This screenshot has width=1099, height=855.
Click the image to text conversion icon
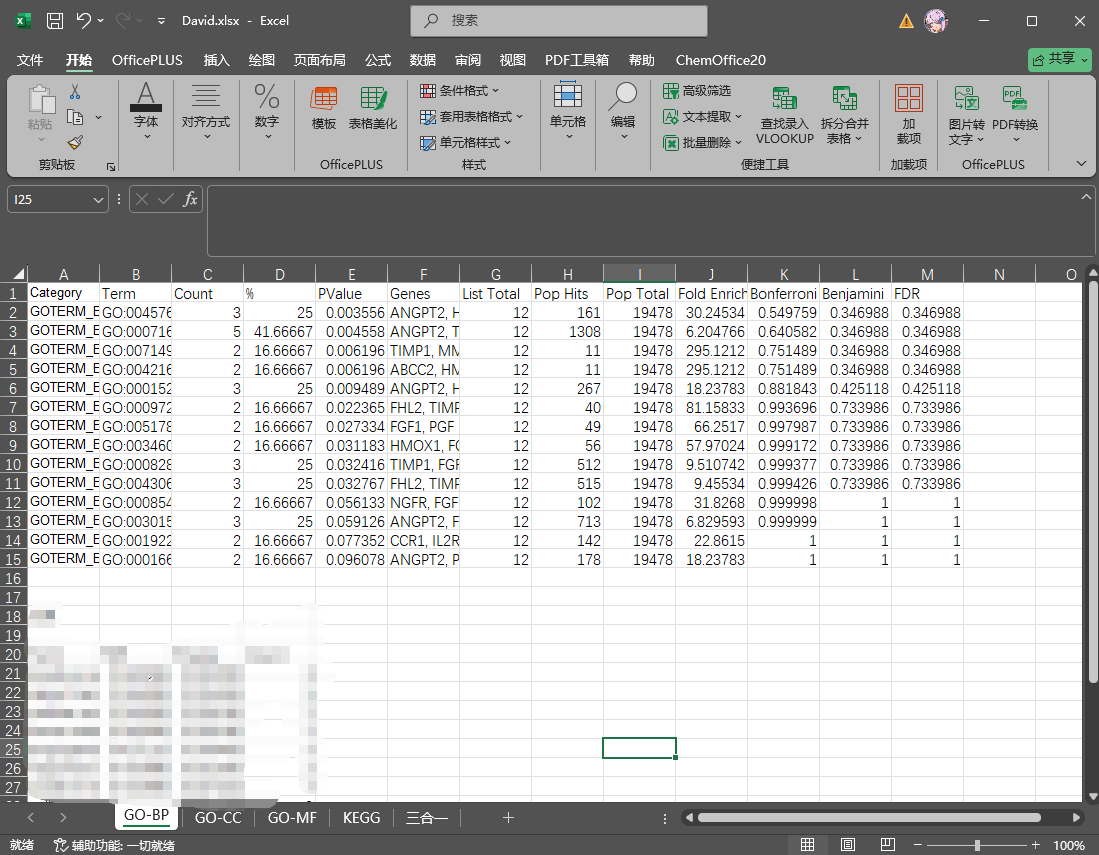click(x=966, y=99)
